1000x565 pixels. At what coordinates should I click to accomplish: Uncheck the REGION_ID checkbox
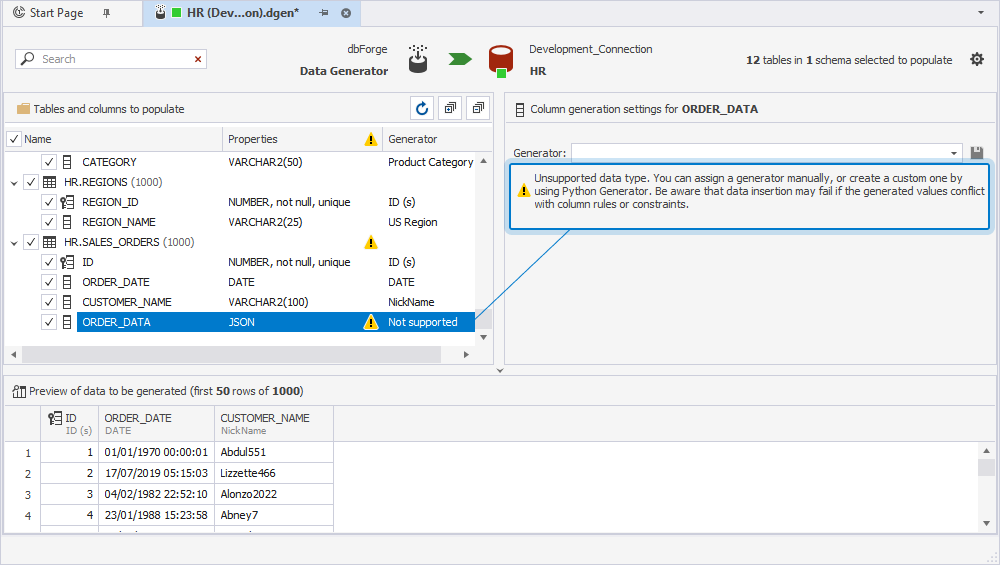49,202
